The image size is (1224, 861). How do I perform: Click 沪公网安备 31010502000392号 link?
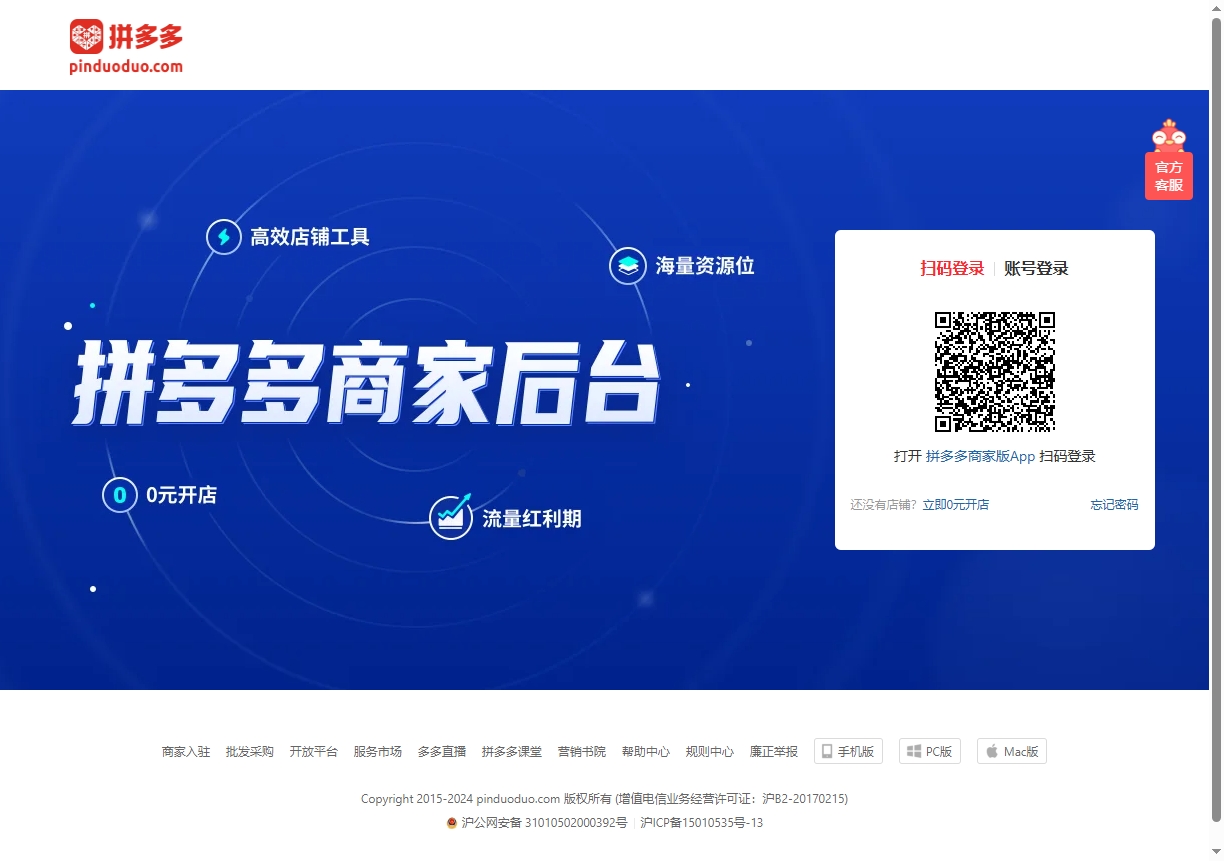[x=544, y=823]
